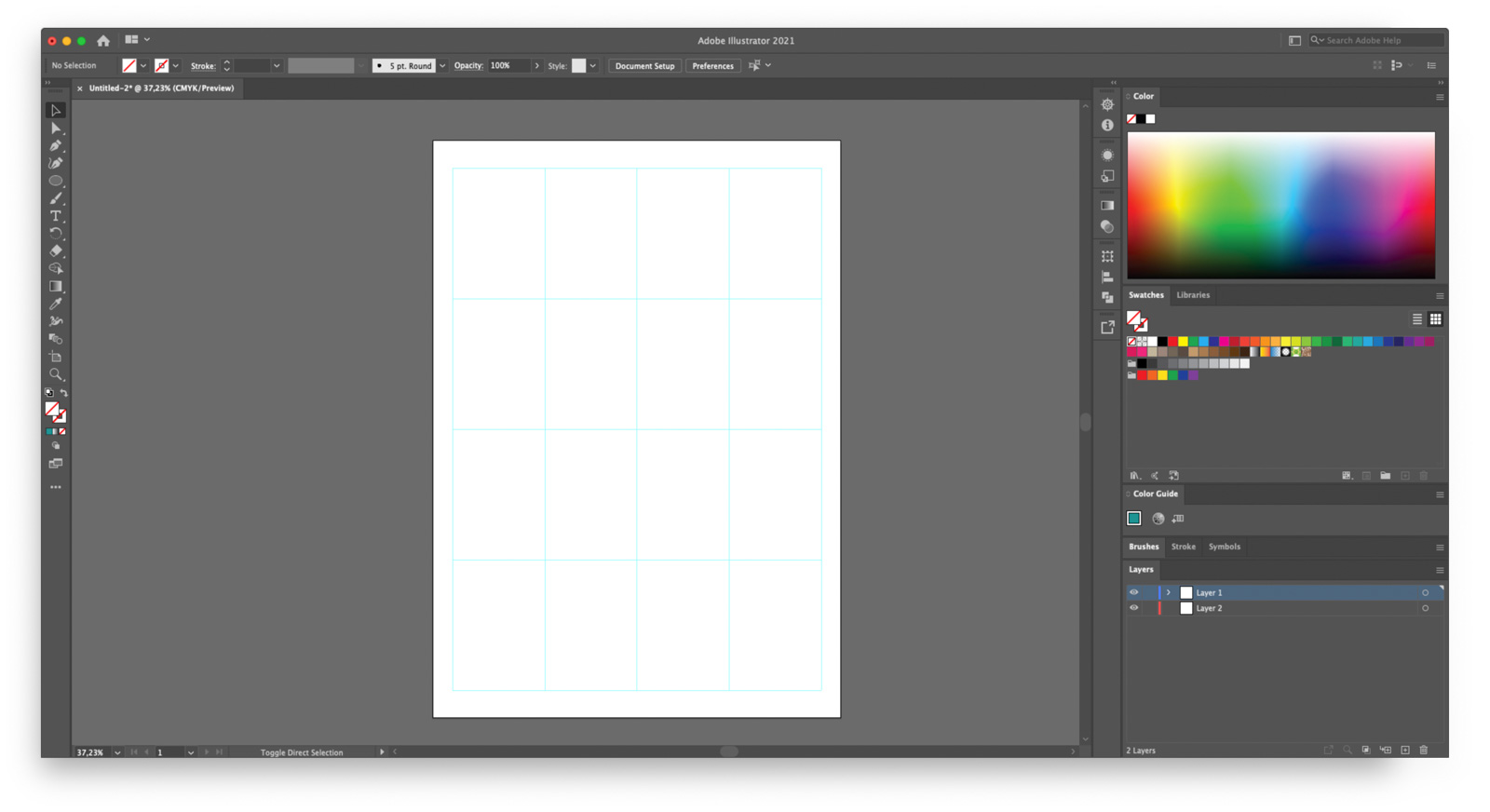The width and height of the screenshot is (1490, 812).
Task: Create new layer using plus icon
Action: click(1405, 751)
